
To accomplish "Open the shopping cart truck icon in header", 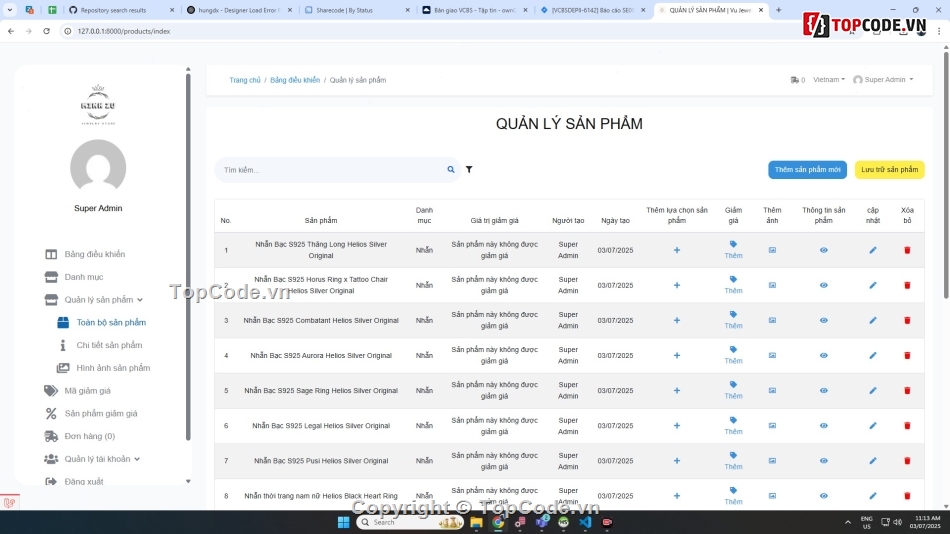I will coord(796,80).
